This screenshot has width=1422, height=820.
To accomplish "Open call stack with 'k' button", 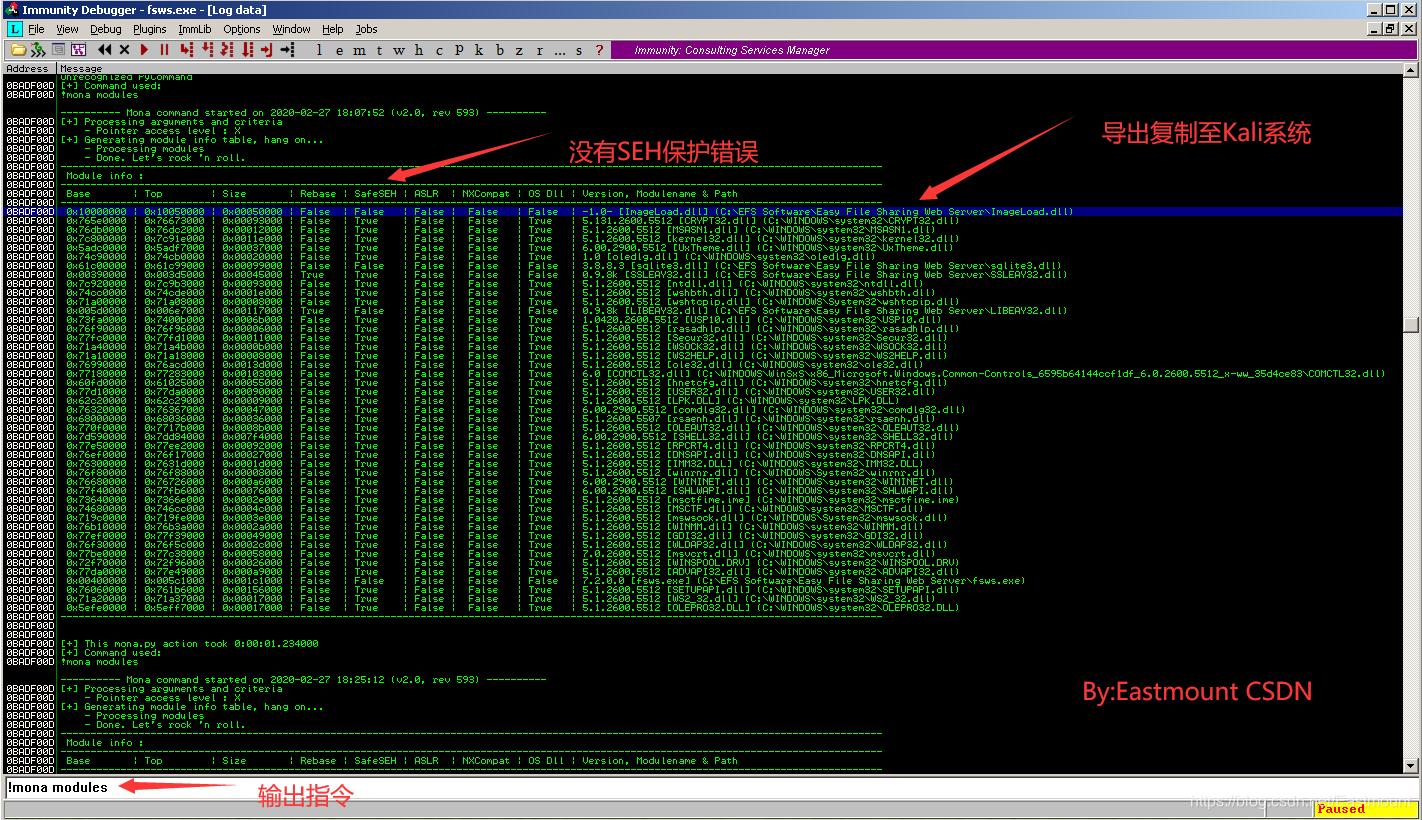I will click(479, 50).
